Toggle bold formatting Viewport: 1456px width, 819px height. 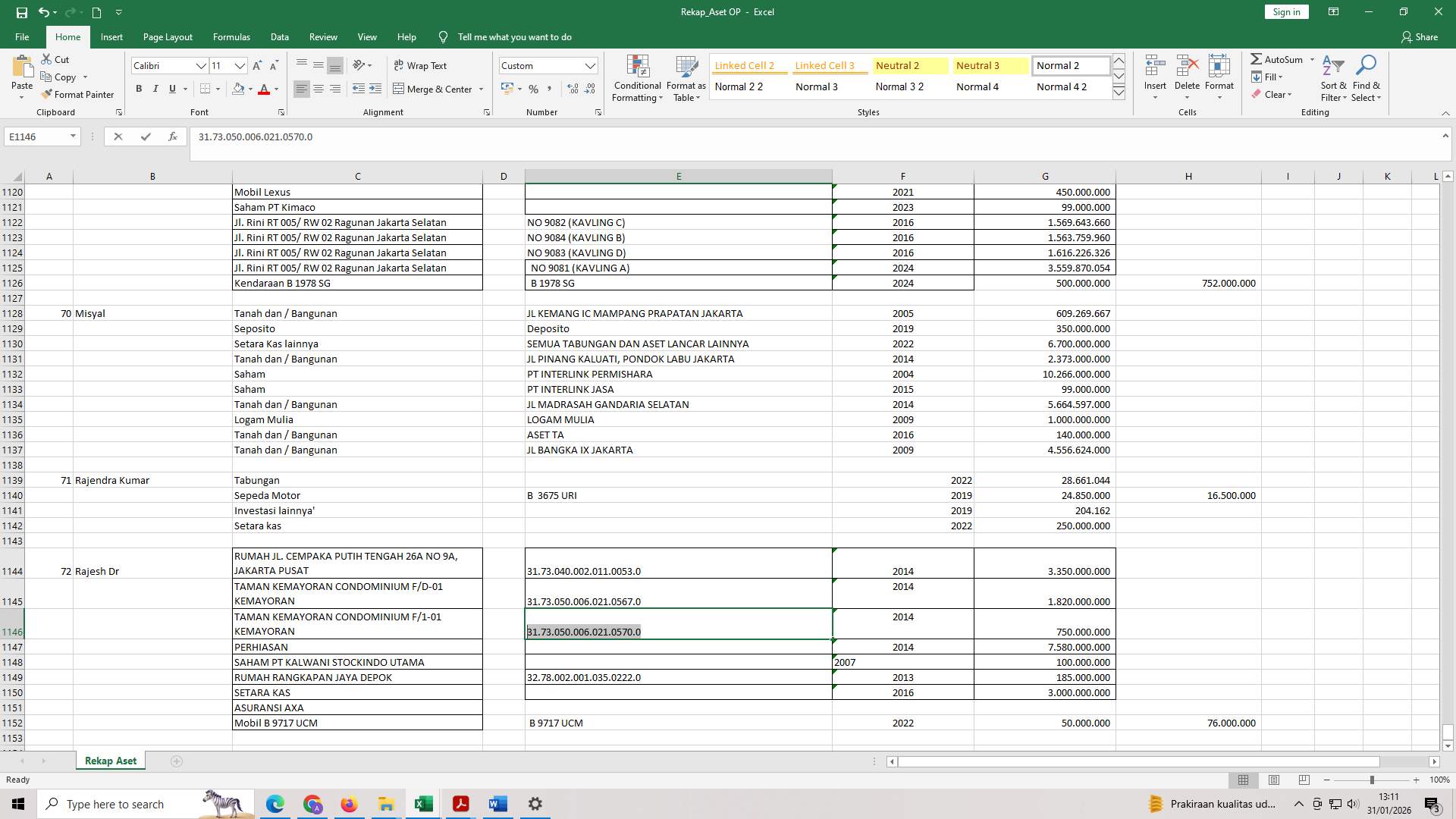tap(139, 89)
